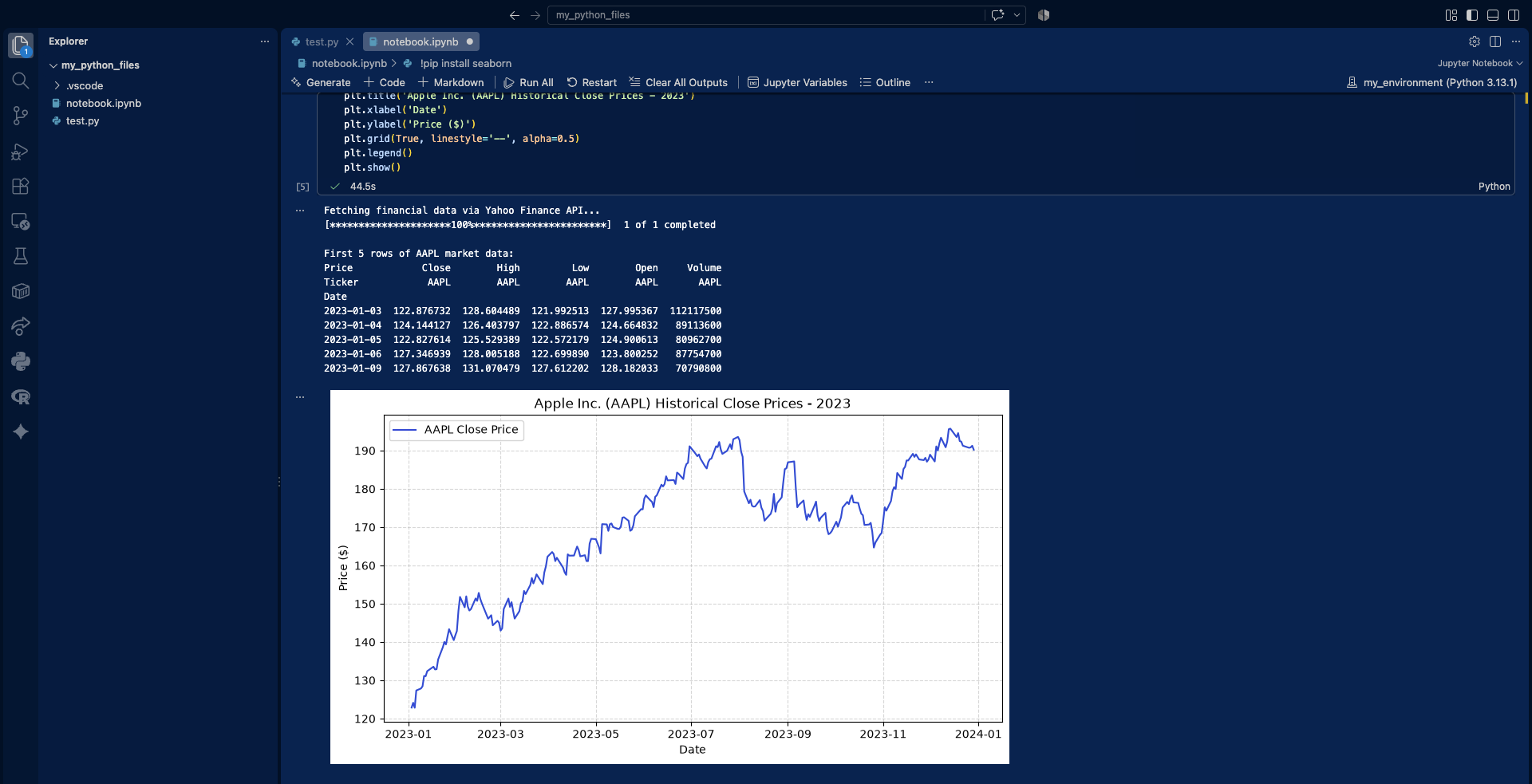This screenshot has width=1532, height=784.
Task: Toggle the Primary Side Bar
Action: click(x=1472, y=15)
